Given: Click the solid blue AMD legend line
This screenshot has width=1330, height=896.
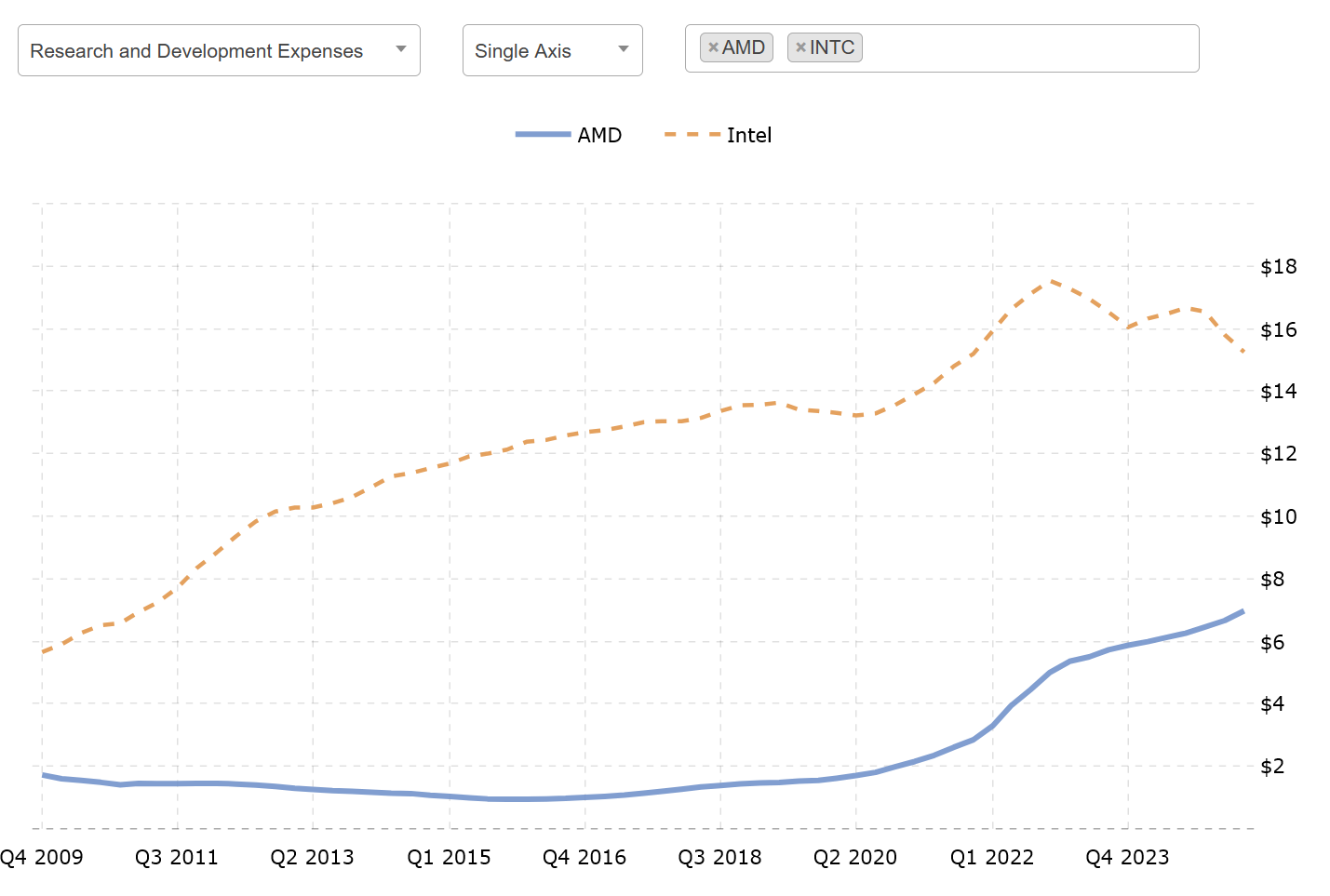Looking at the screenshot, I should pyautogui.click(x=543, y=135).
